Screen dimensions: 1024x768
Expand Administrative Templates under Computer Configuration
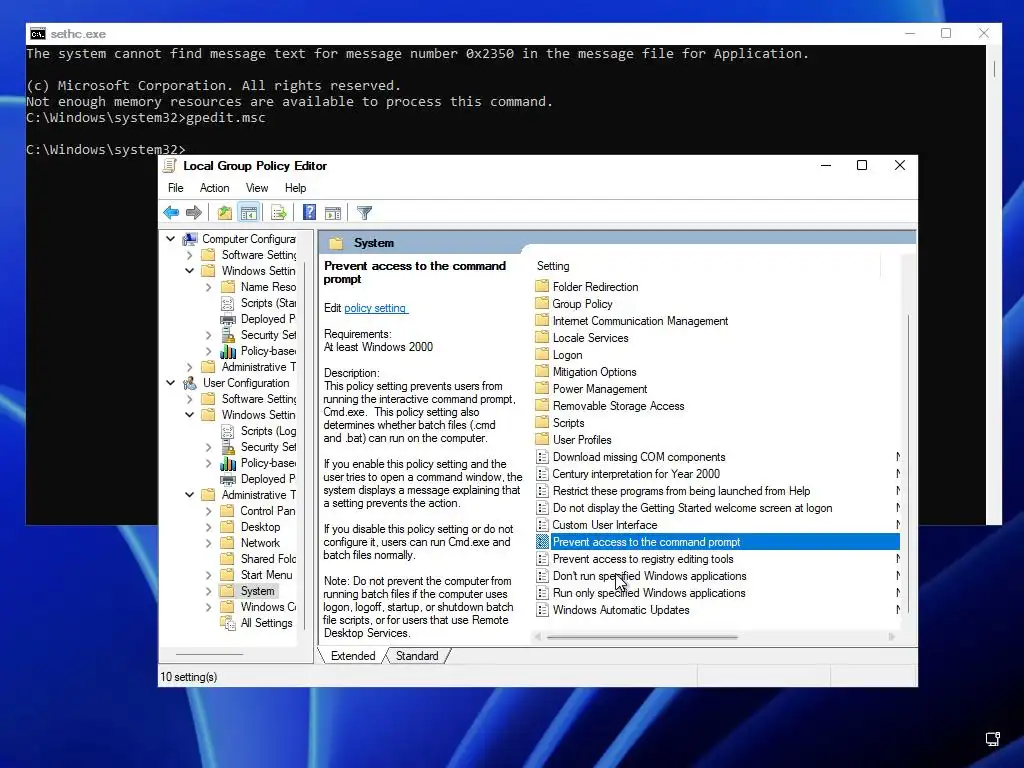point(190,367)
